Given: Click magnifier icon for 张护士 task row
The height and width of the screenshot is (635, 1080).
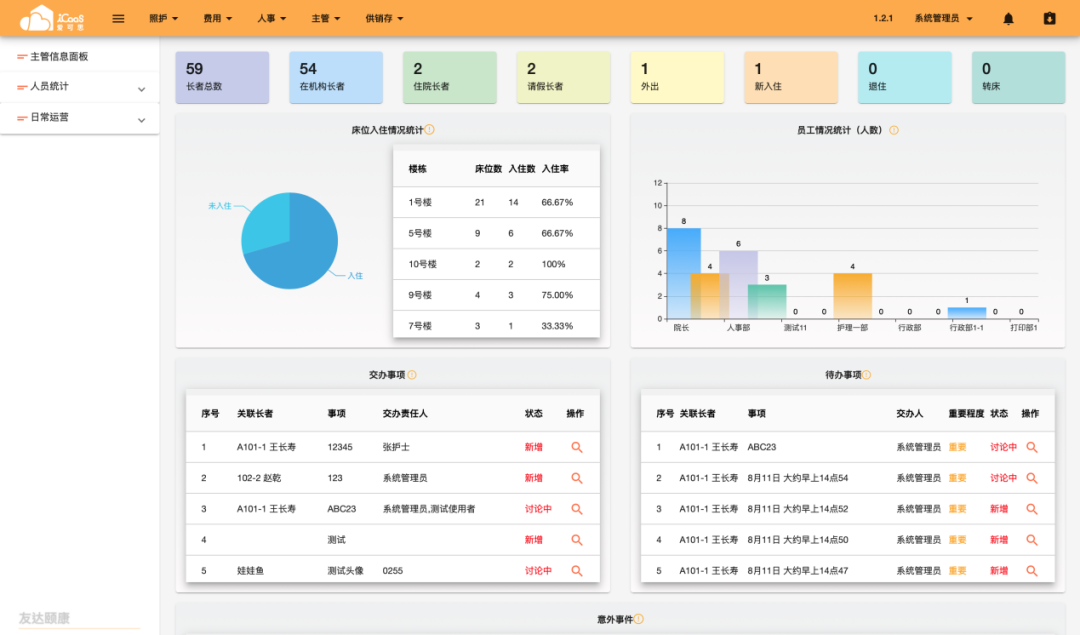Looking at the screenshot, I should [577, 448].
